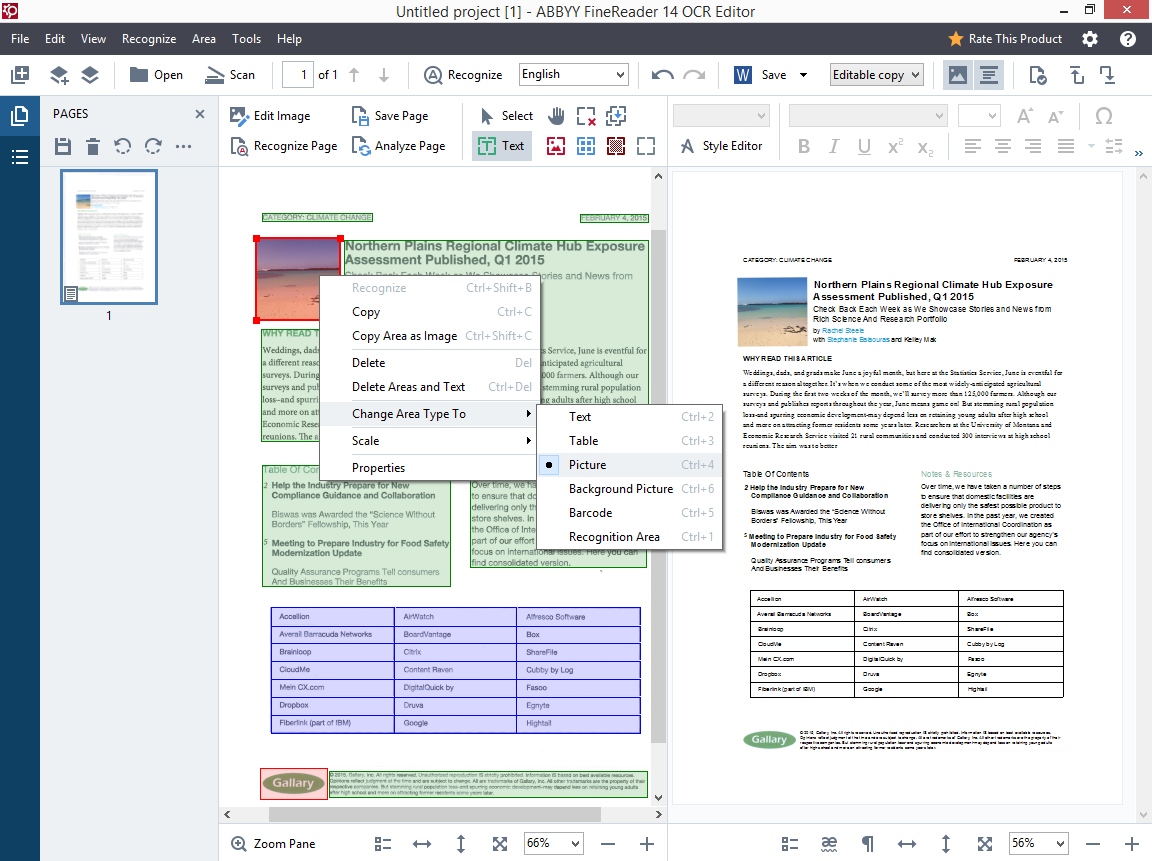Close the PAGES panel
The width and height of the screenshot is (1152, 861).
(200, 114)
